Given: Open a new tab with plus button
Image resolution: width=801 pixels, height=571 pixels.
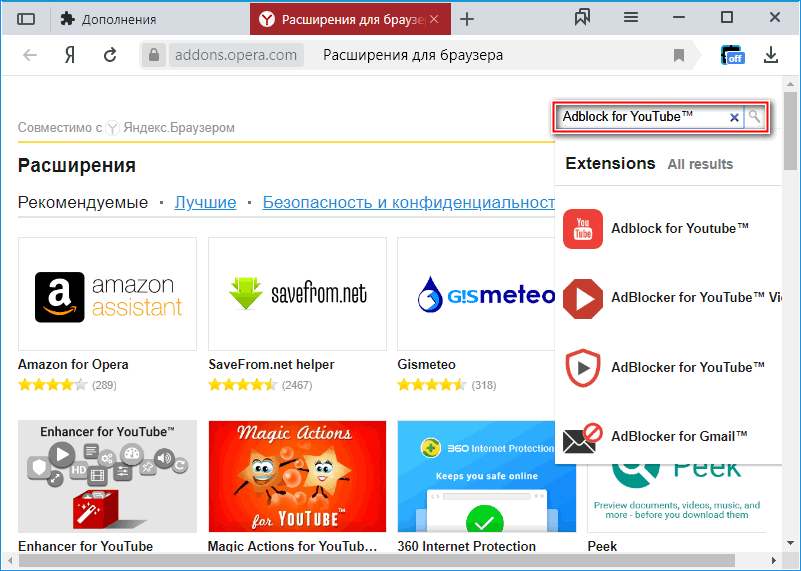Looking at the screenshot, I should click(467, 19).
